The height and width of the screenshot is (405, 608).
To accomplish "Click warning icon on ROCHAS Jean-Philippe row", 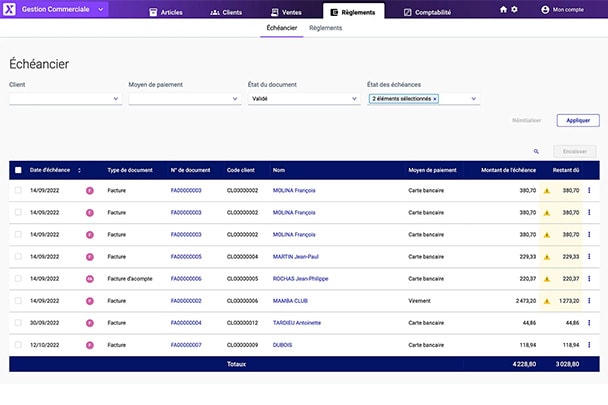I will pos(547,278).
